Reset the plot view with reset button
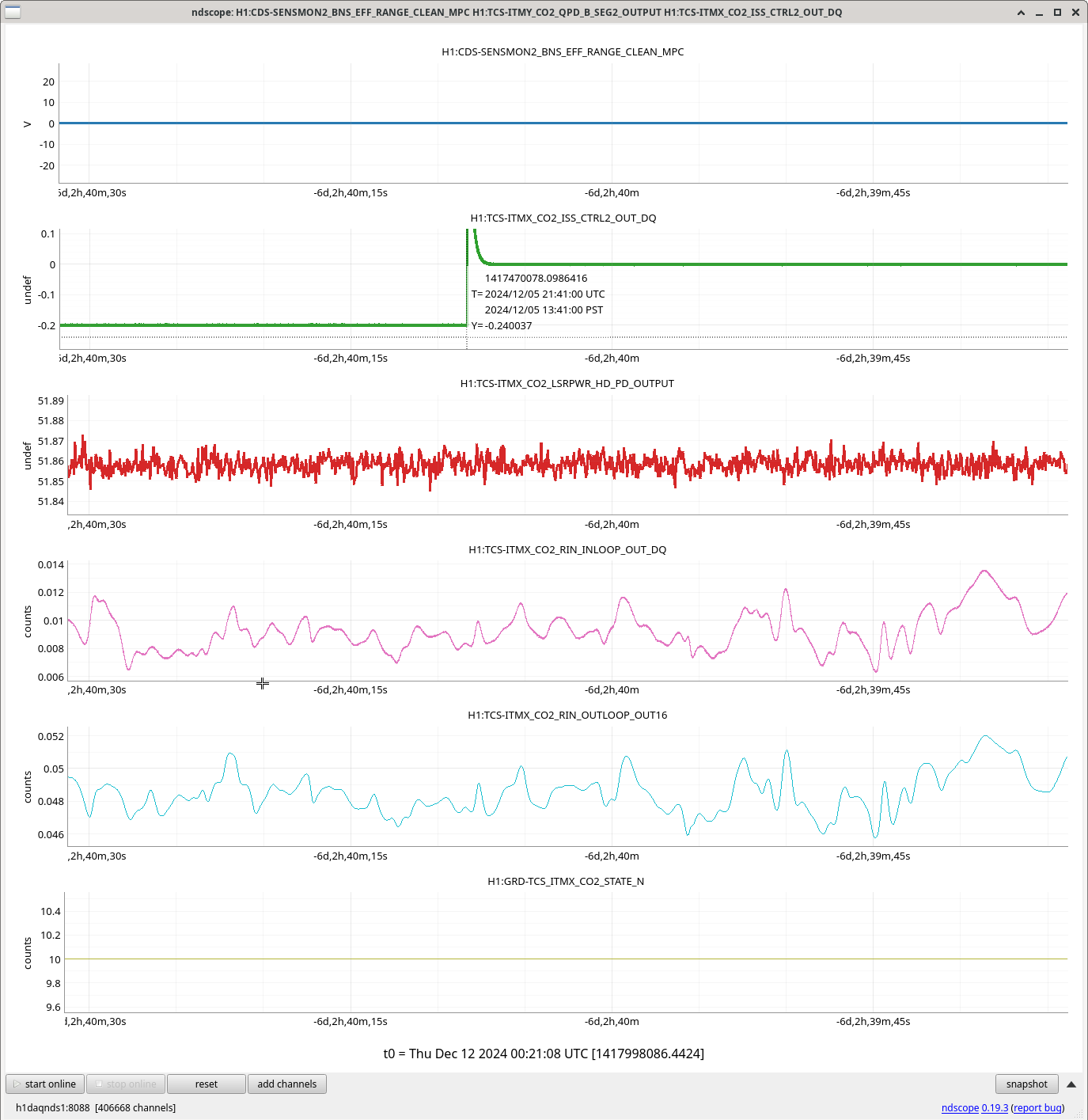The width and height of the screenshot is (1088, 1120). coord(207,1084)
